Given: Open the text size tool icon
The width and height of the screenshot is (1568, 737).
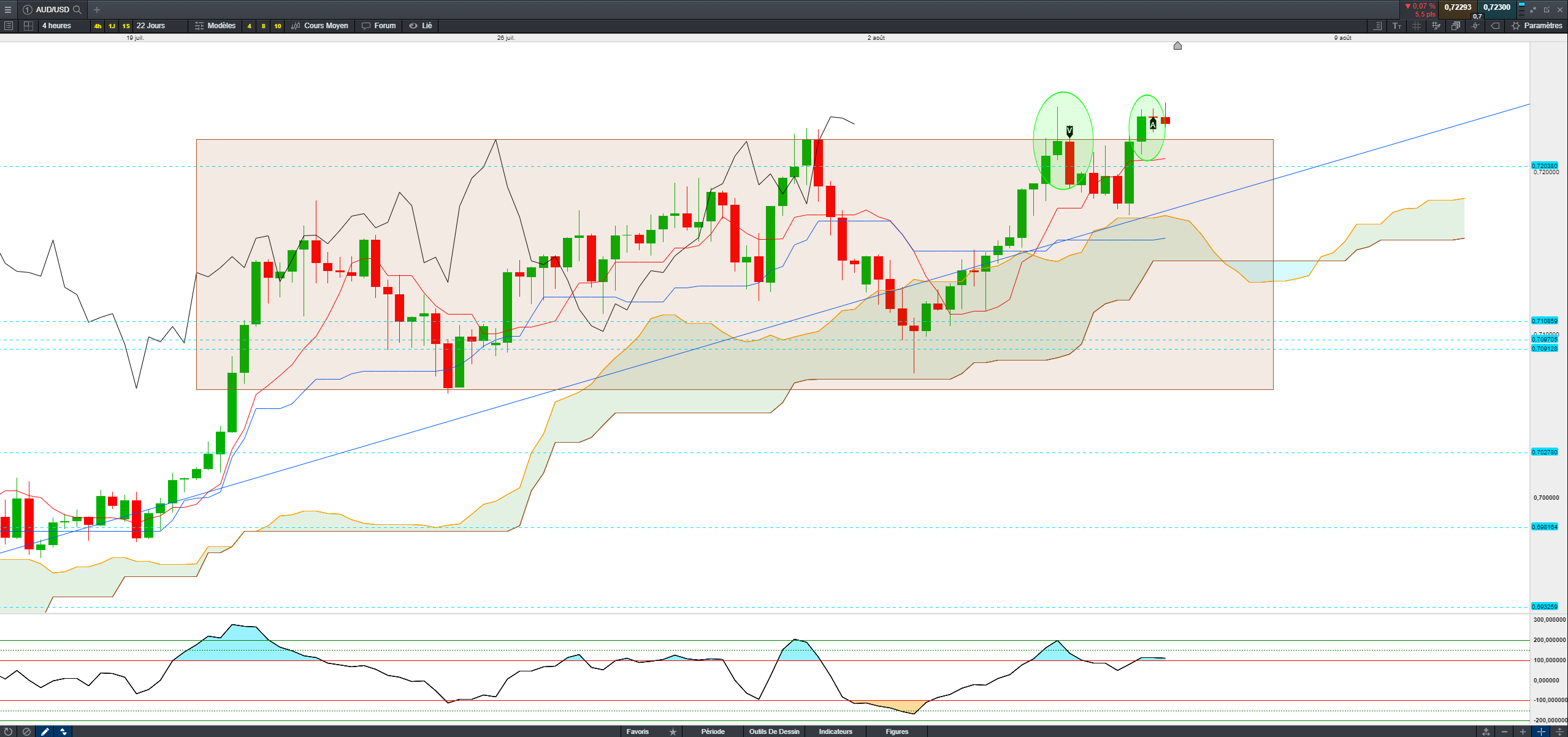Looking at the screenshot, I should point(1396,26).
